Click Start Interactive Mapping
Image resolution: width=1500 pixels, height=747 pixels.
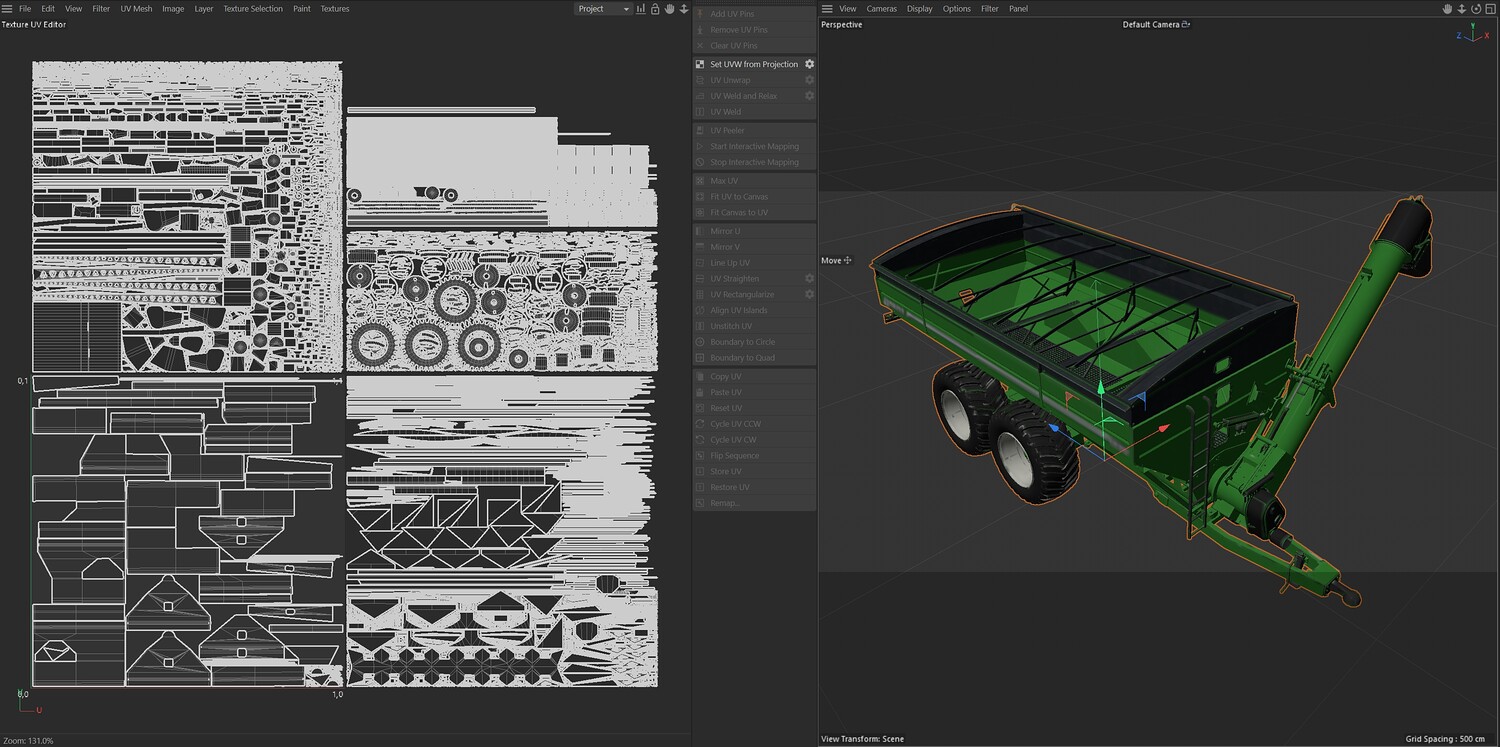pos(755,147)
